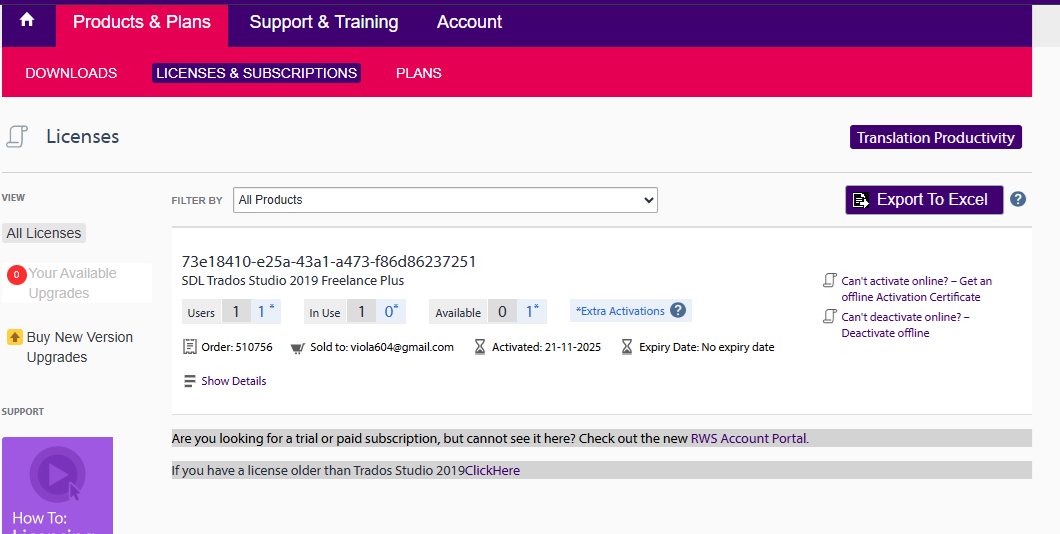Open the Deactivate offline link
1060x534 pixels.
[906, 324]
